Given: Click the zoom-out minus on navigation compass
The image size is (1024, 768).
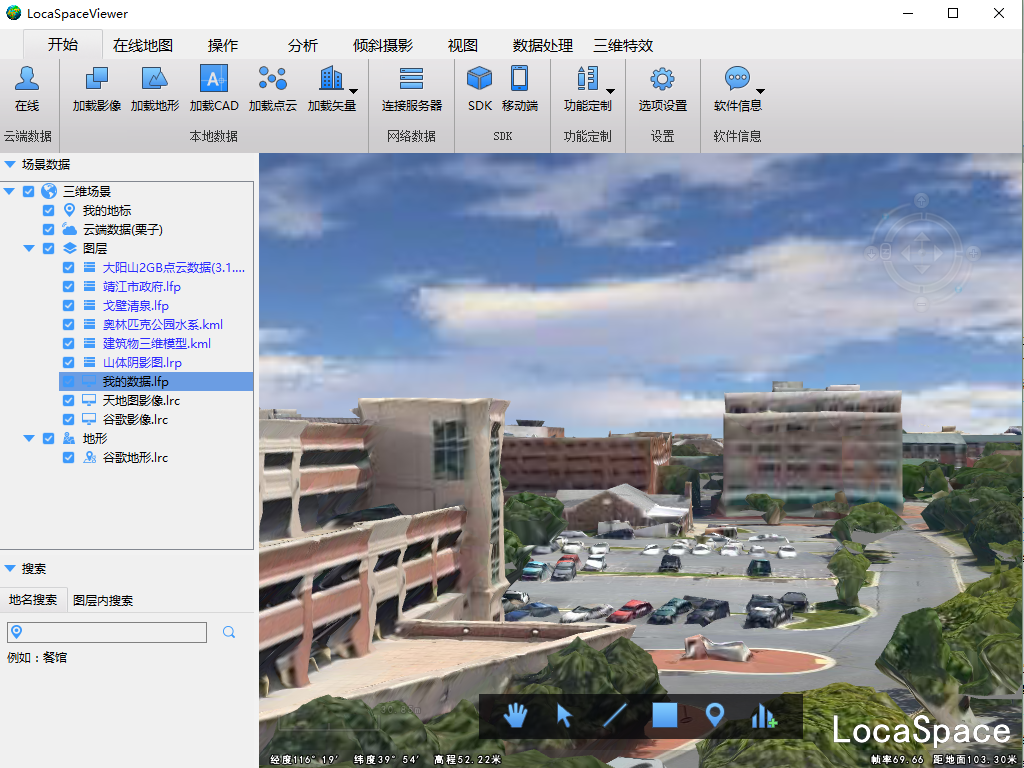Looking at the screenshot, I should (x=921, y=304).
